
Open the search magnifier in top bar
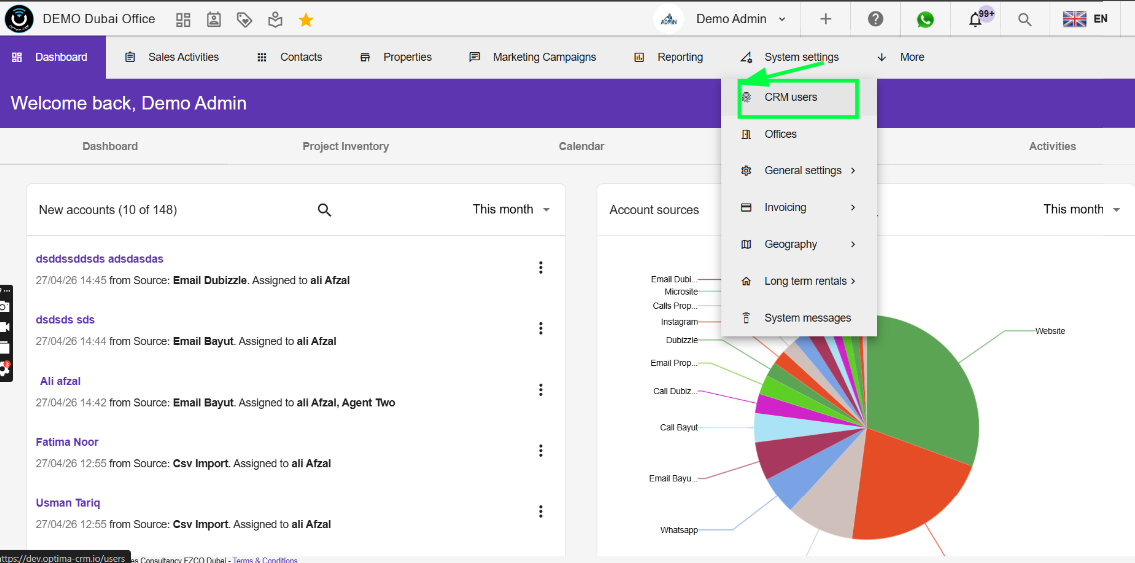click(x=1024, y=20)
